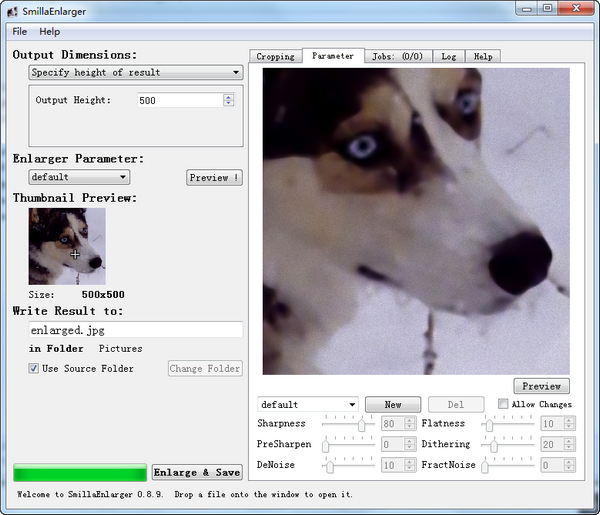
Task: Expand the output dimensions mode dropdown
Action: tap(135, 73)
